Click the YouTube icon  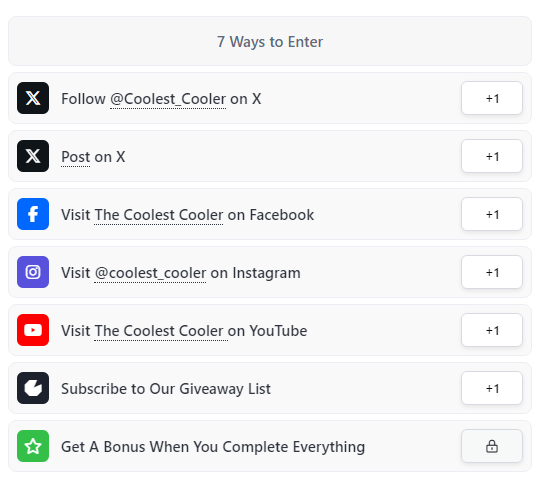[x=33, y=330]
